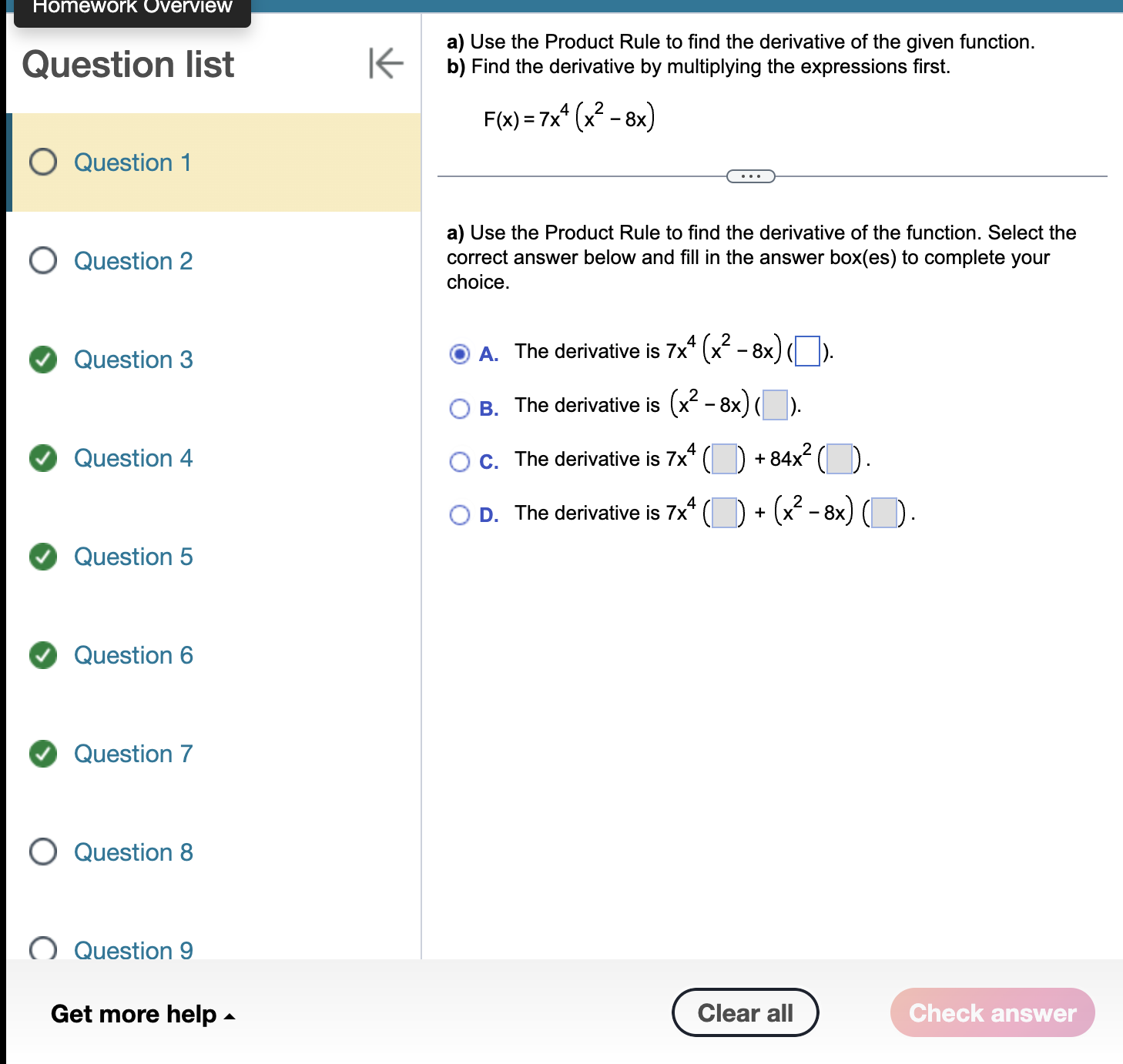1123x1064 pixels.
Task: Select answer choice C radio button
Action: point(461,461)
